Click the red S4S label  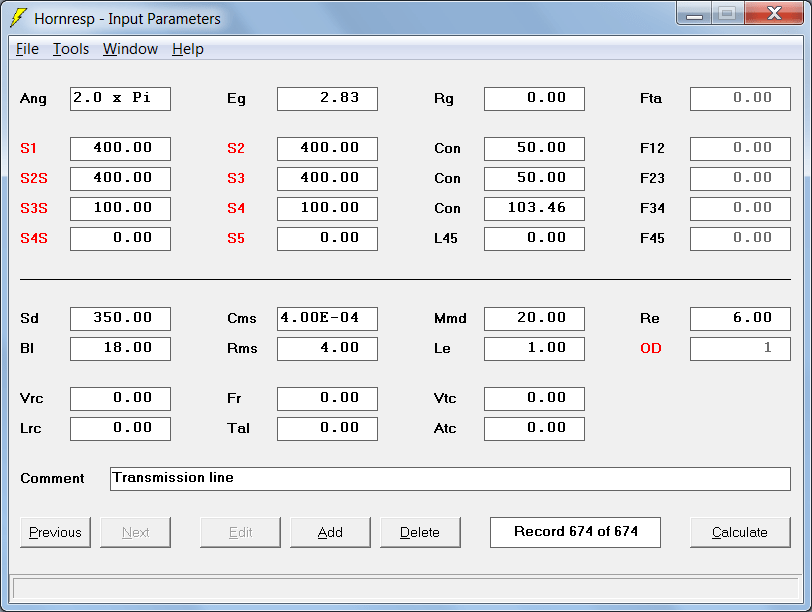34,239
